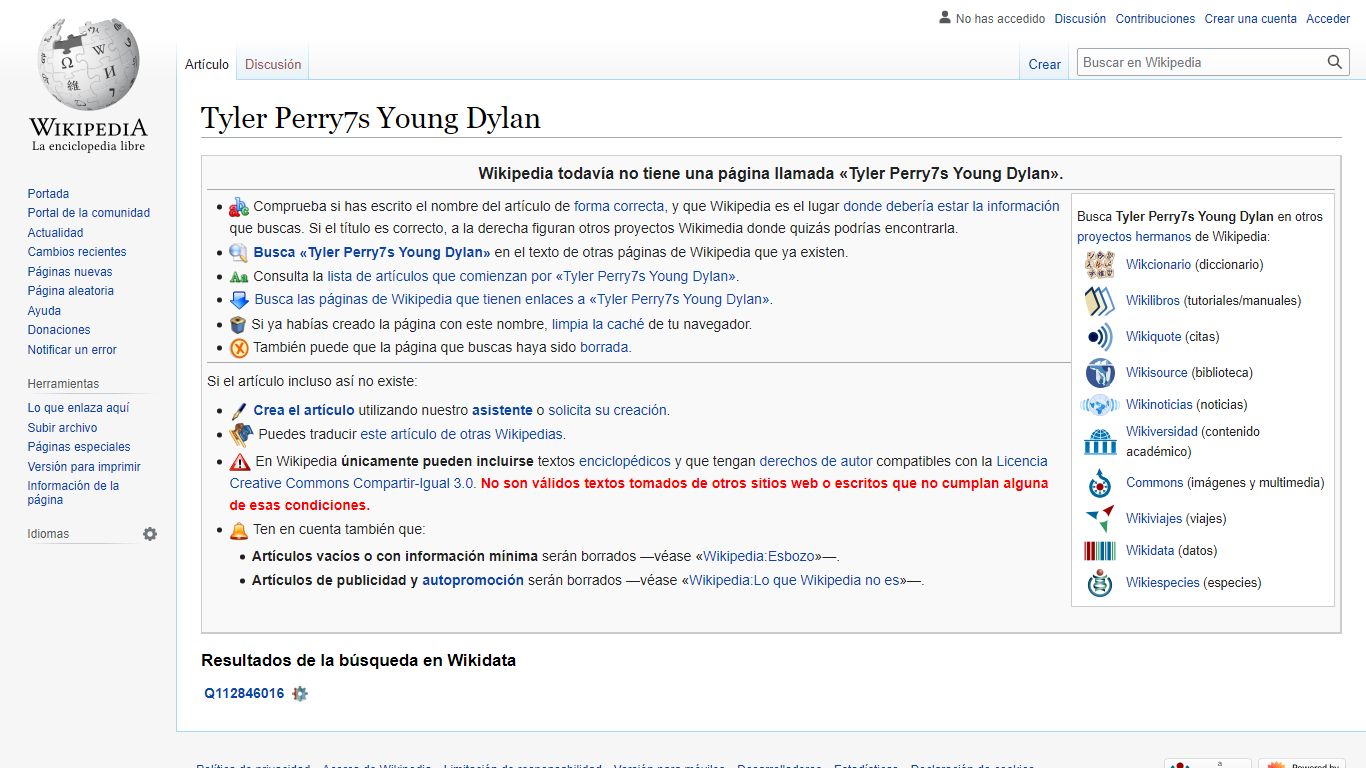The image size is (1366, 768).
Task: Click Notificar un error in sidebar
Action: tap(72, 350)
